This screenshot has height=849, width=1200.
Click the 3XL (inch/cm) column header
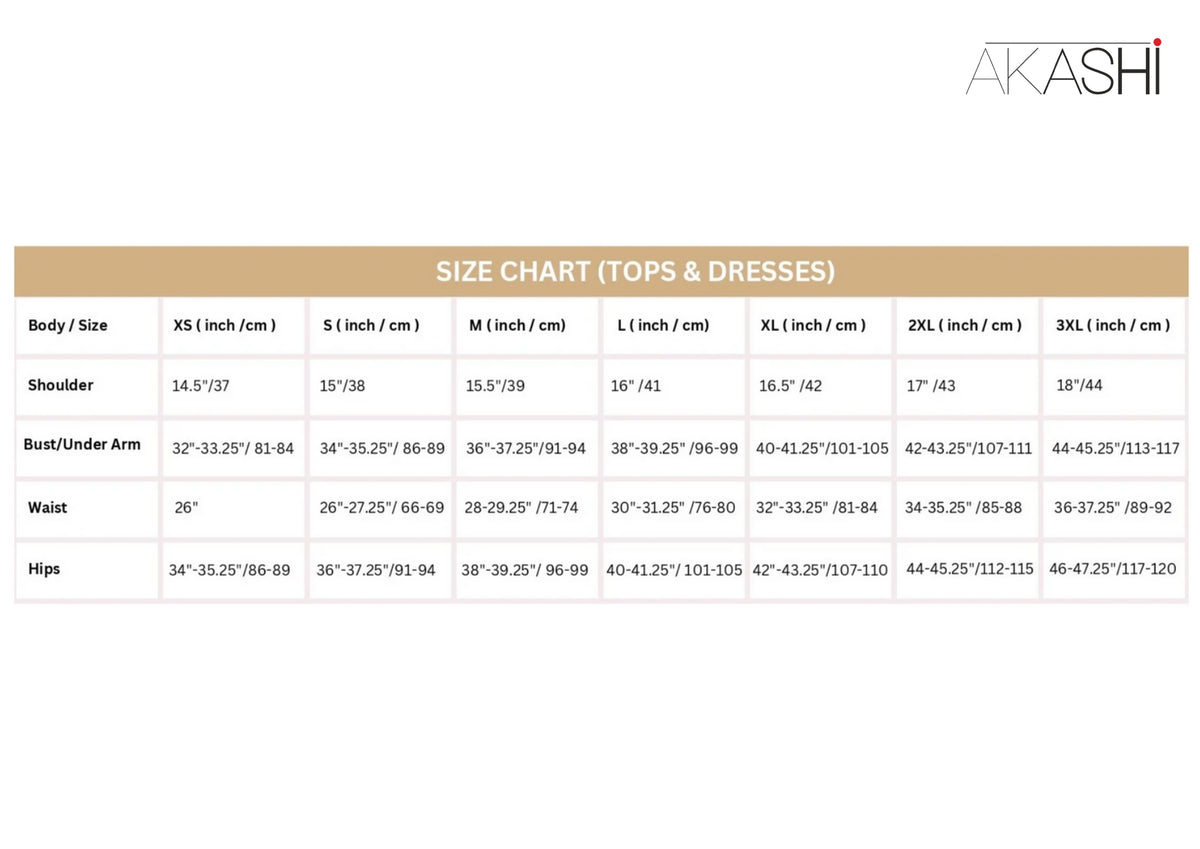1113,325
